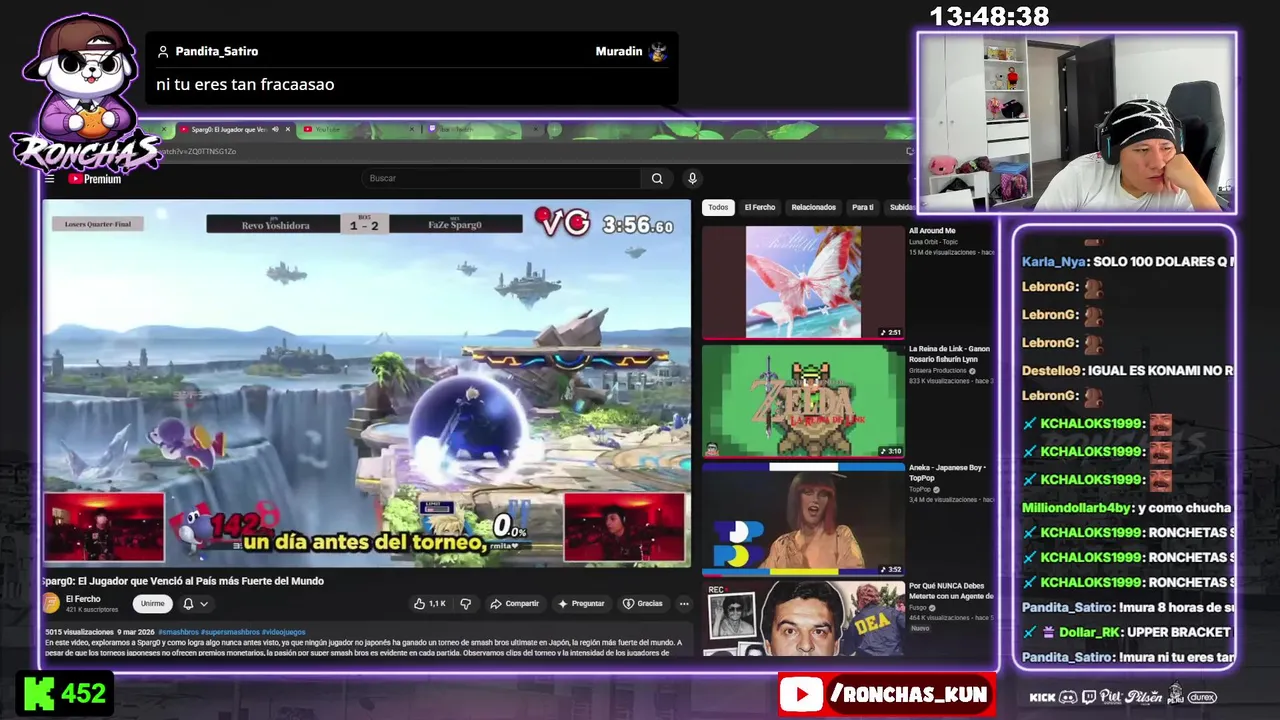Click Pandita_Satiro name in chat highlight
Viewport: 1280px width, 720px height.
click(x=216, y=51)
